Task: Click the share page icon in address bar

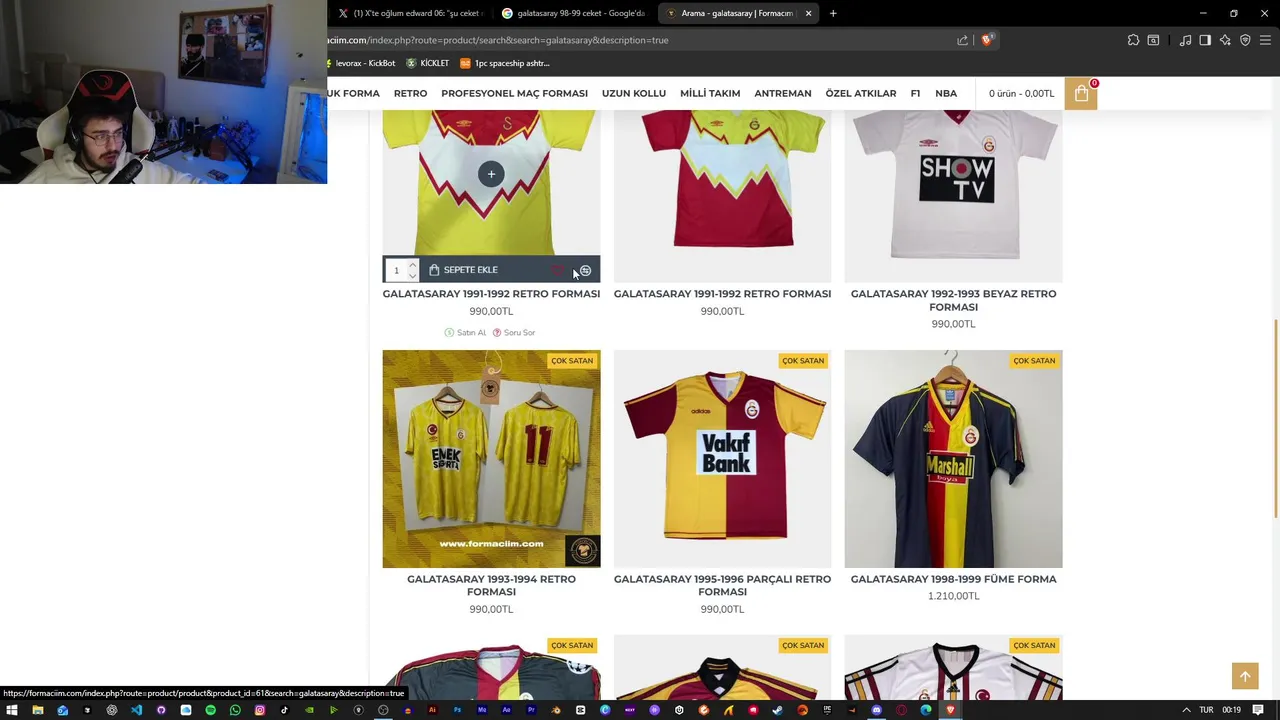Action: (x=962, y=40)
